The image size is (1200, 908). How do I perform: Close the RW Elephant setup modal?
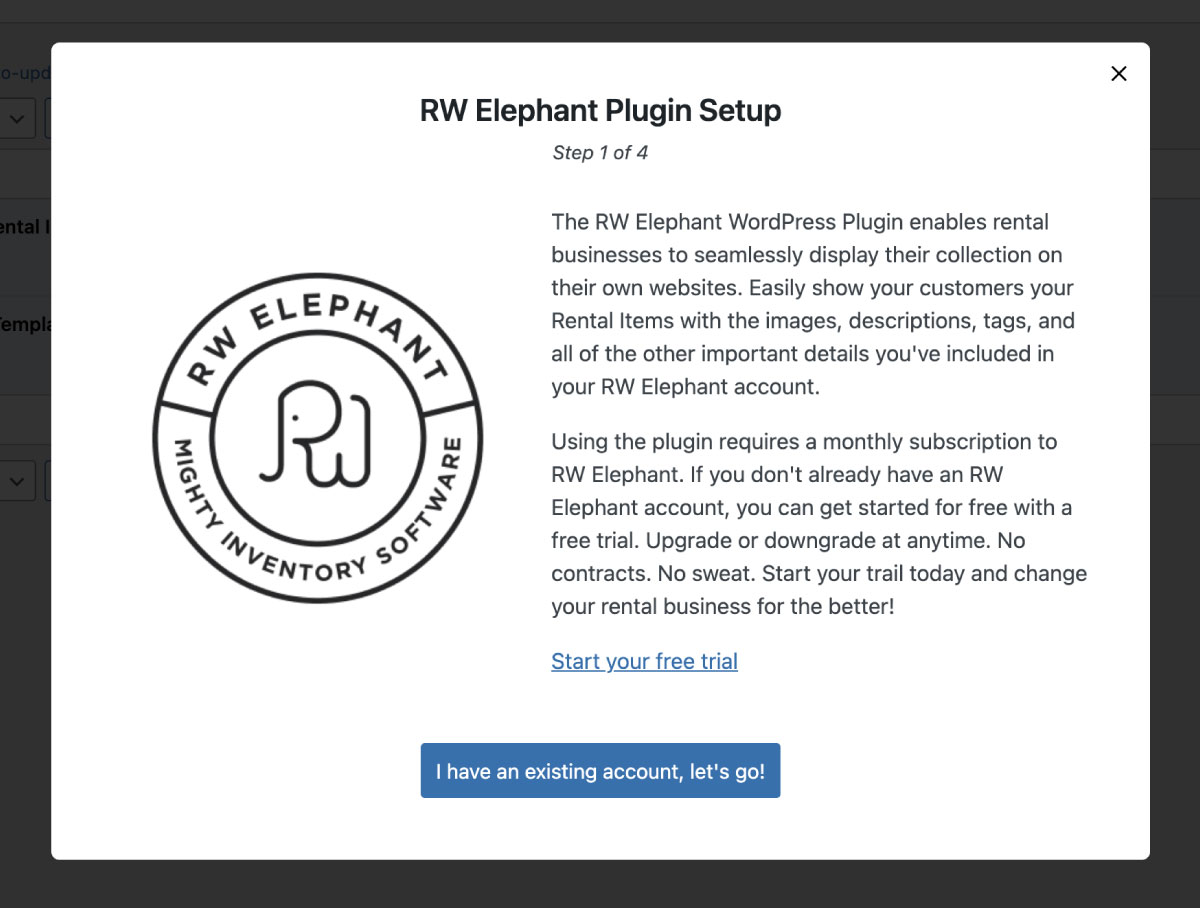(x=1119, y=73)
